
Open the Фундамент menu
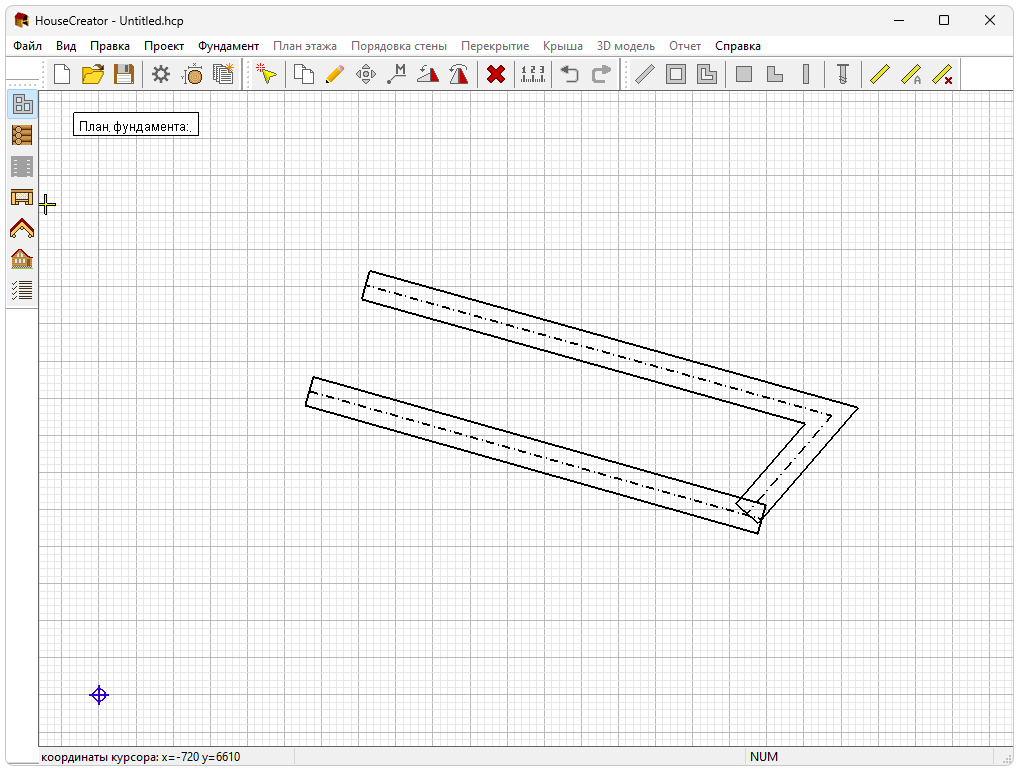pos(228,46)
